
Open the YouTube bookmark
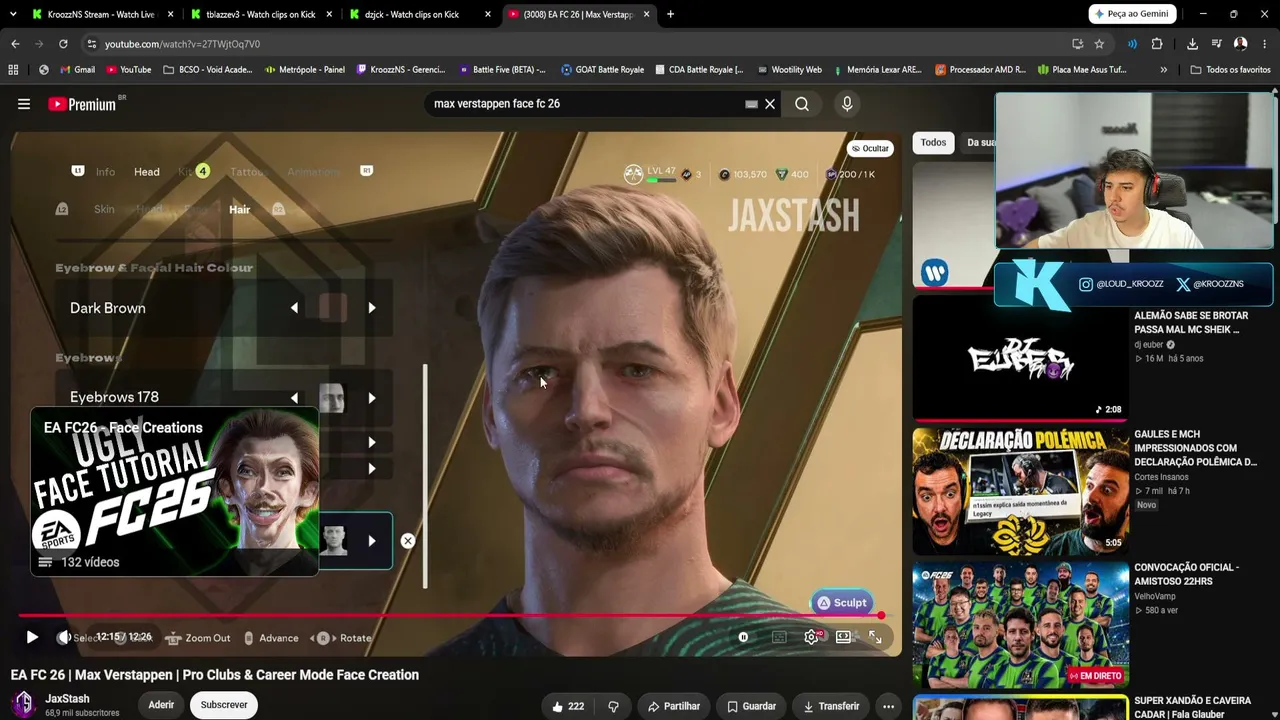pos(128,70)
